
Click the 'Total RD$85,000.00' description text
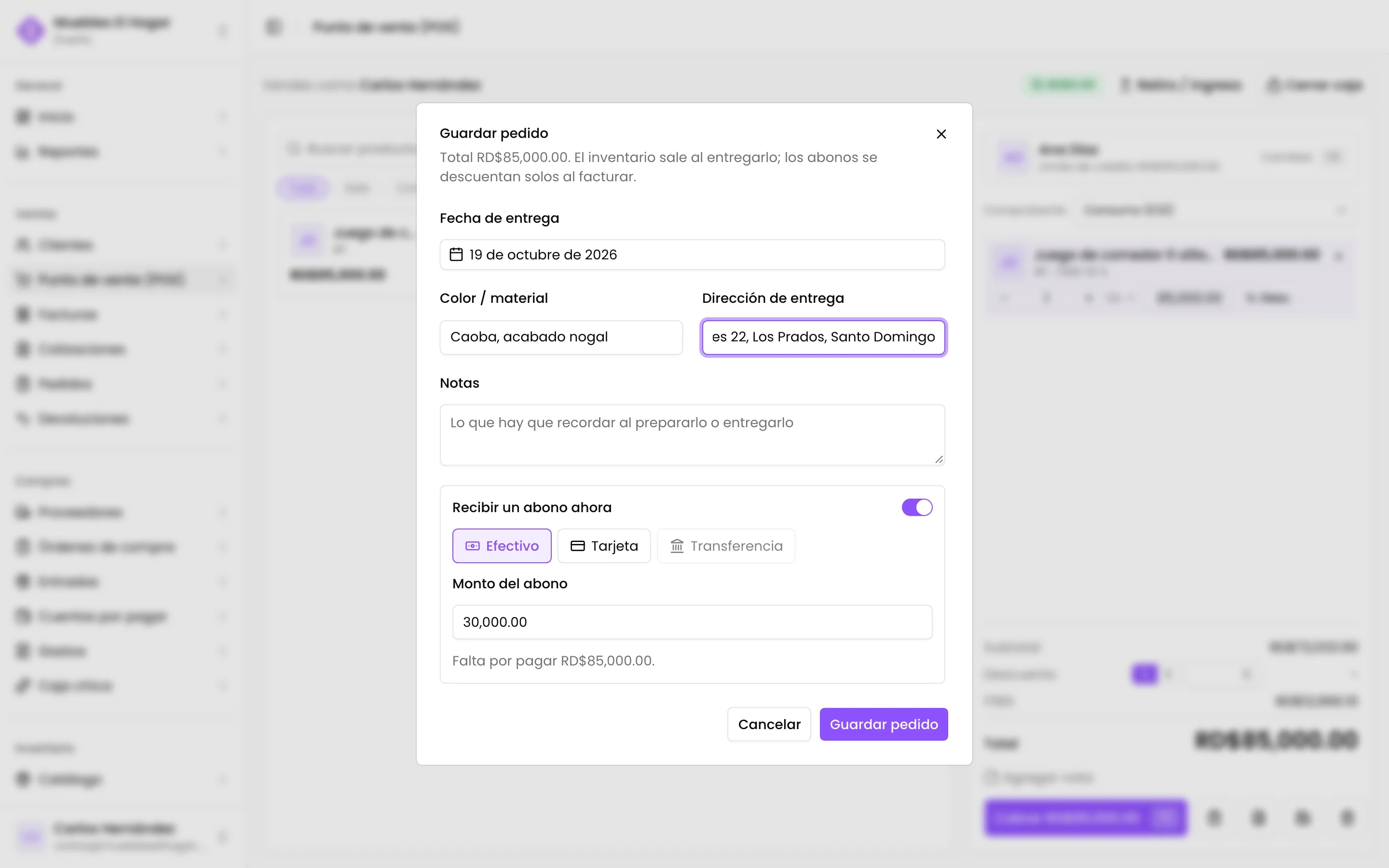[x=658, y=166]
